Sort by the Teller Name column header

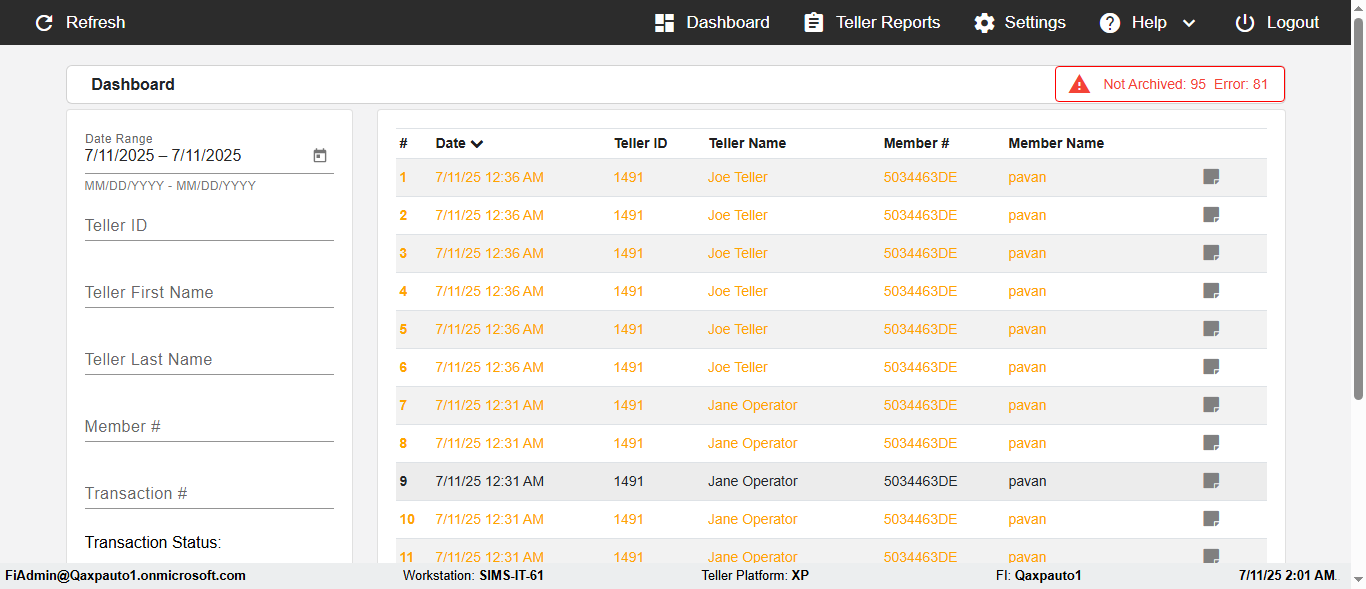pos(747,143)
